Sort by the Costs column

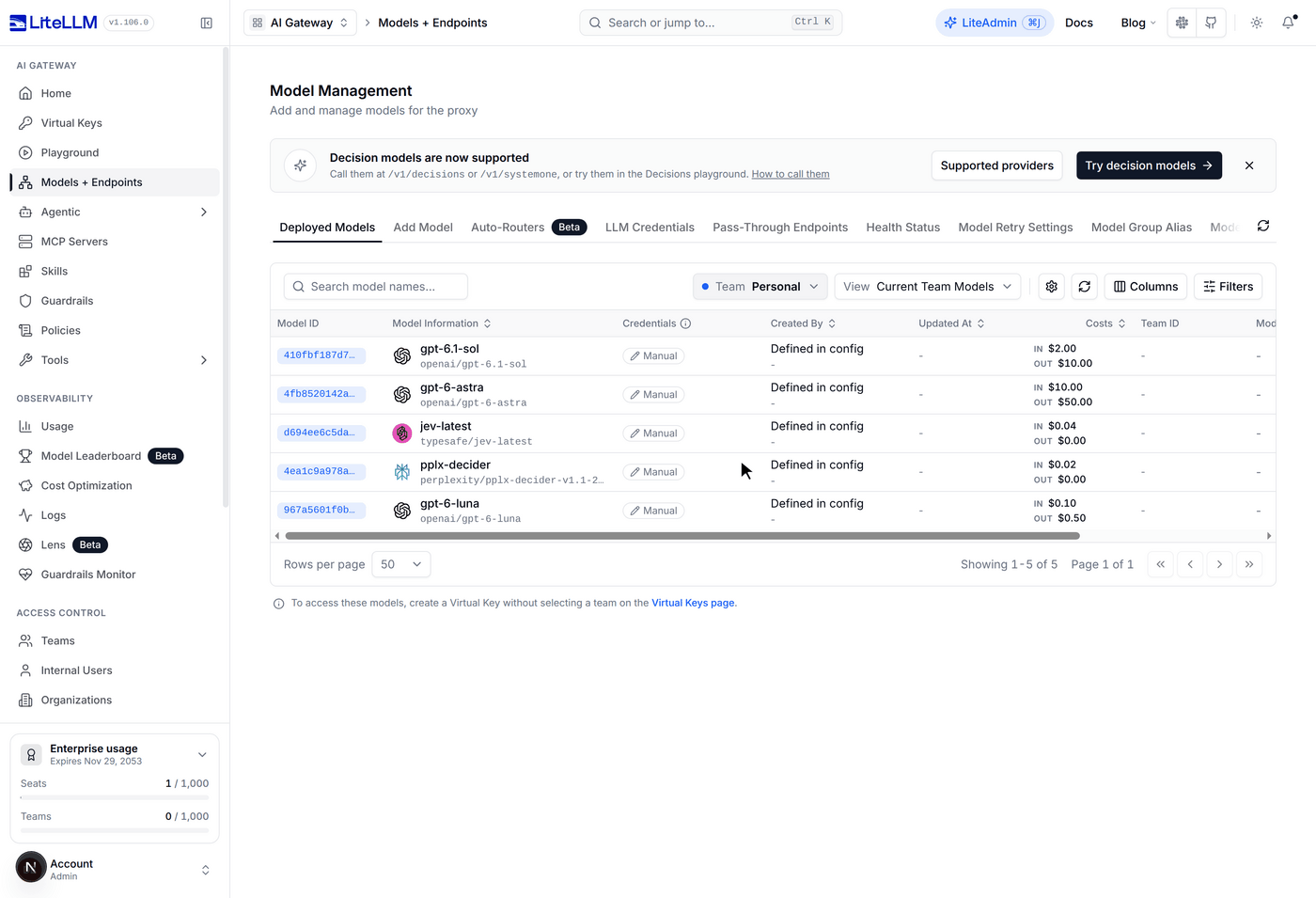tap(1105, 323)
